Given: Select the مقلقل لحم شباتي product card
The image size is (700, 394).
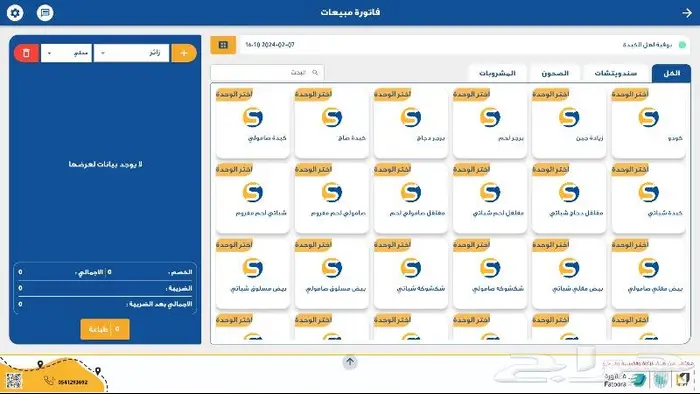Looking at the screenshot, I should pyautogui.click(x=490, y=198).
